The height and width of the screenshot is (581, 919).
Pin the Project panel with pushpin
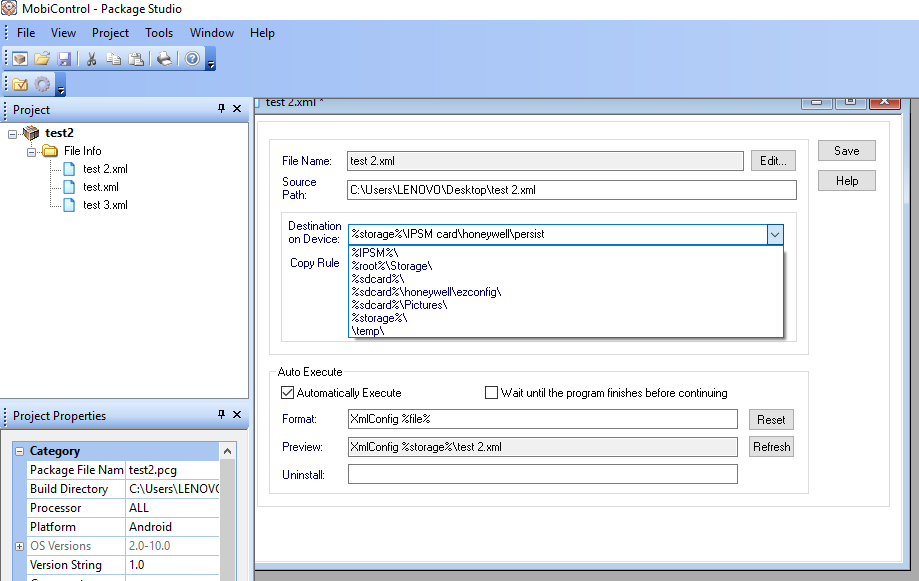click(x=222, y=109)
